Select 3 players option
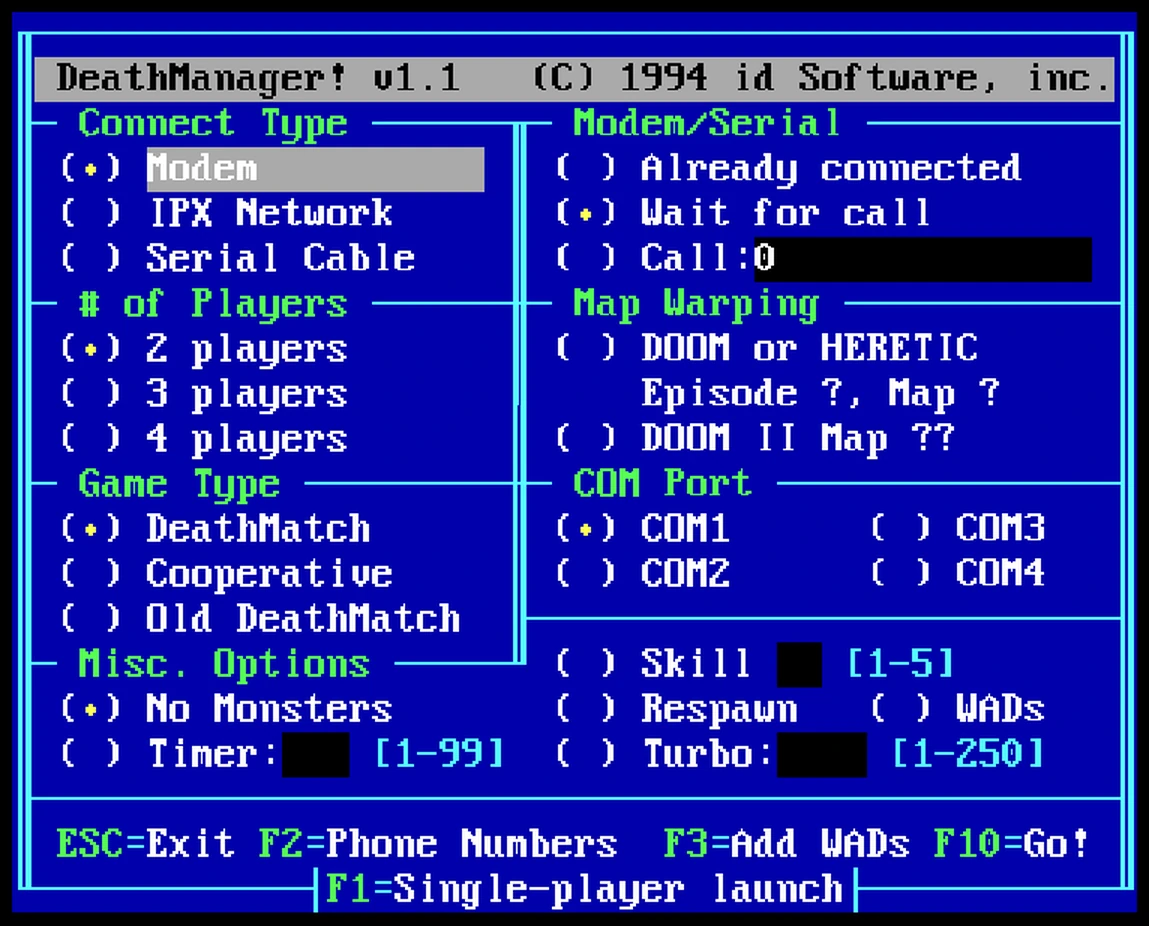 pyautogui.click(x=204, y=394)
